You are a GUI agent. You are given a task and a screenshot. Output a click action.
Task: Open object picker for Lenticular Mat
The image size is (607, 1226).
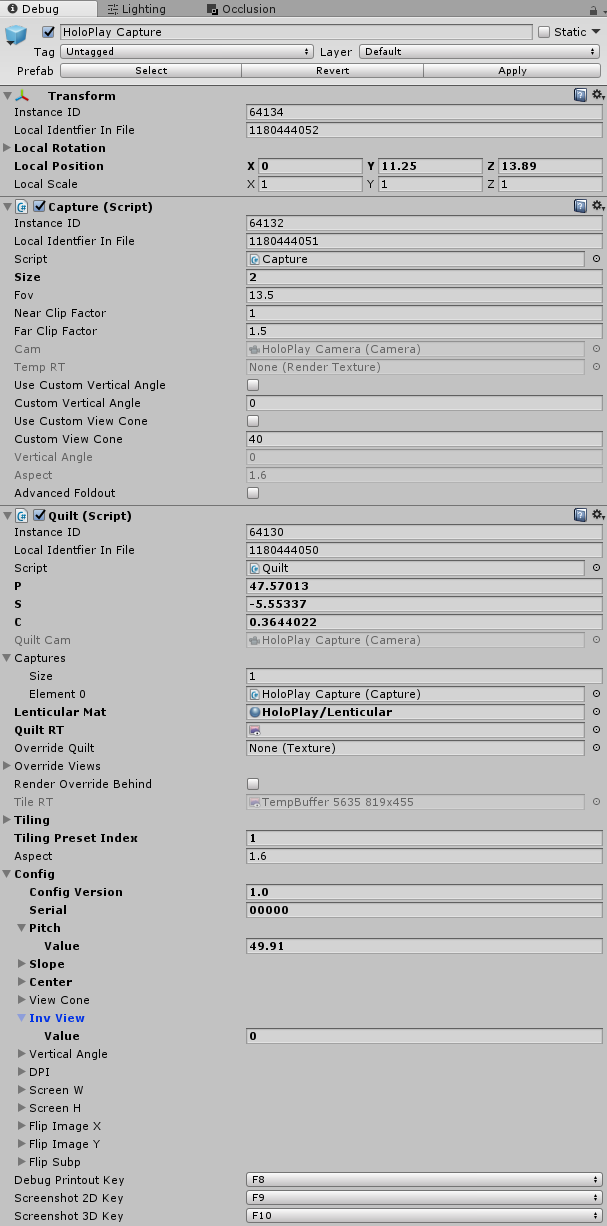(x=596, y=712)
